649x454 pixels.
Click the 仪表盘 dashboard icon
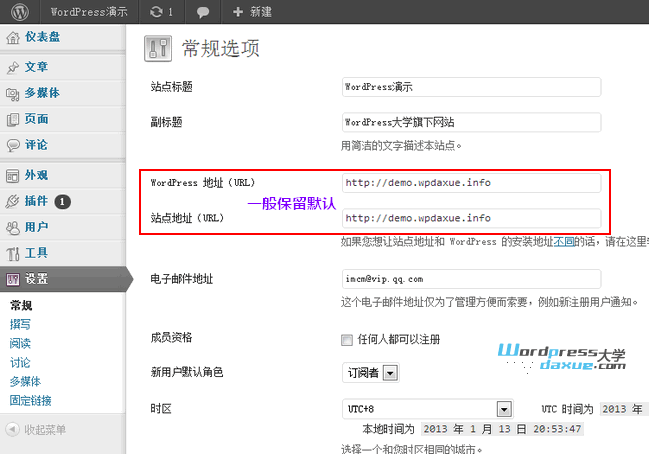[13, 39]
